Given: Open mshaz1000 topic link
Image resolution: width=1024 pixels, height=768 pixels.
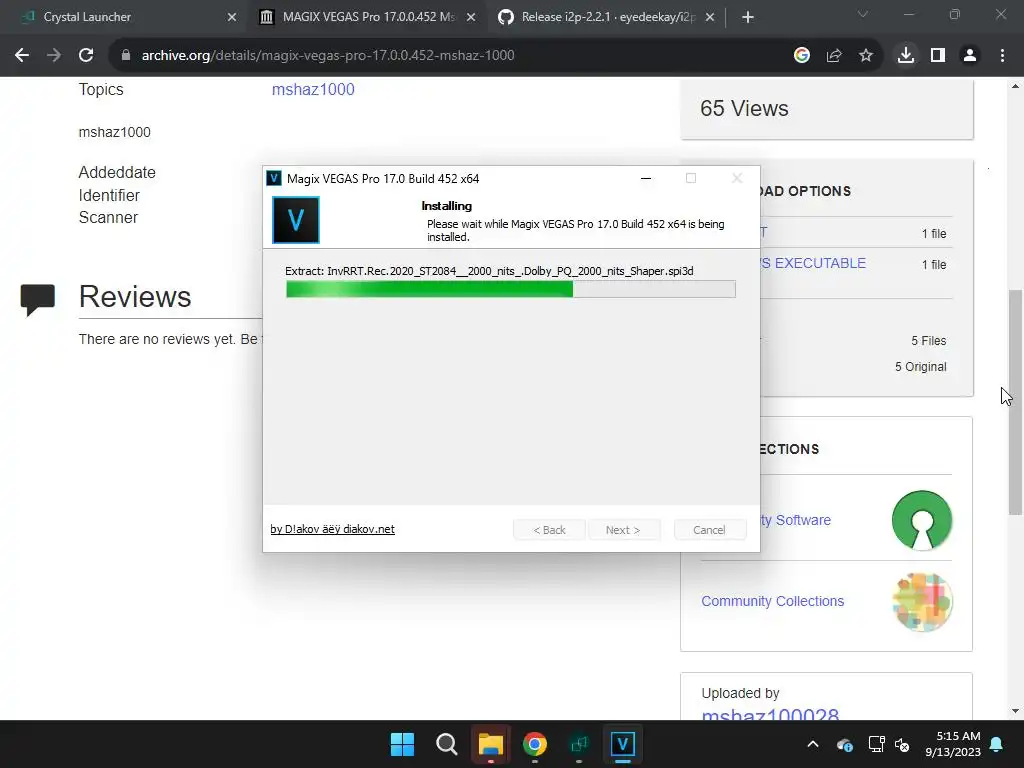Looking at the screenshot, I should click(x=313, y=89).
